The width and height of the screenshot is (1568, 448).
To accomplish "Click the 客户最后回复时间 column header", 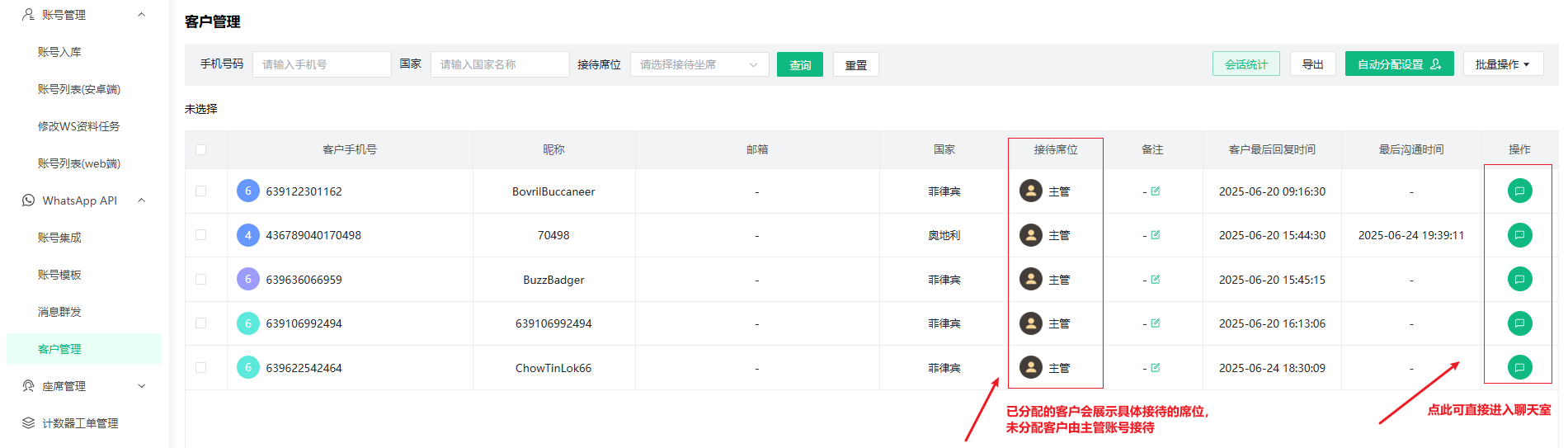I will 1272,149.
